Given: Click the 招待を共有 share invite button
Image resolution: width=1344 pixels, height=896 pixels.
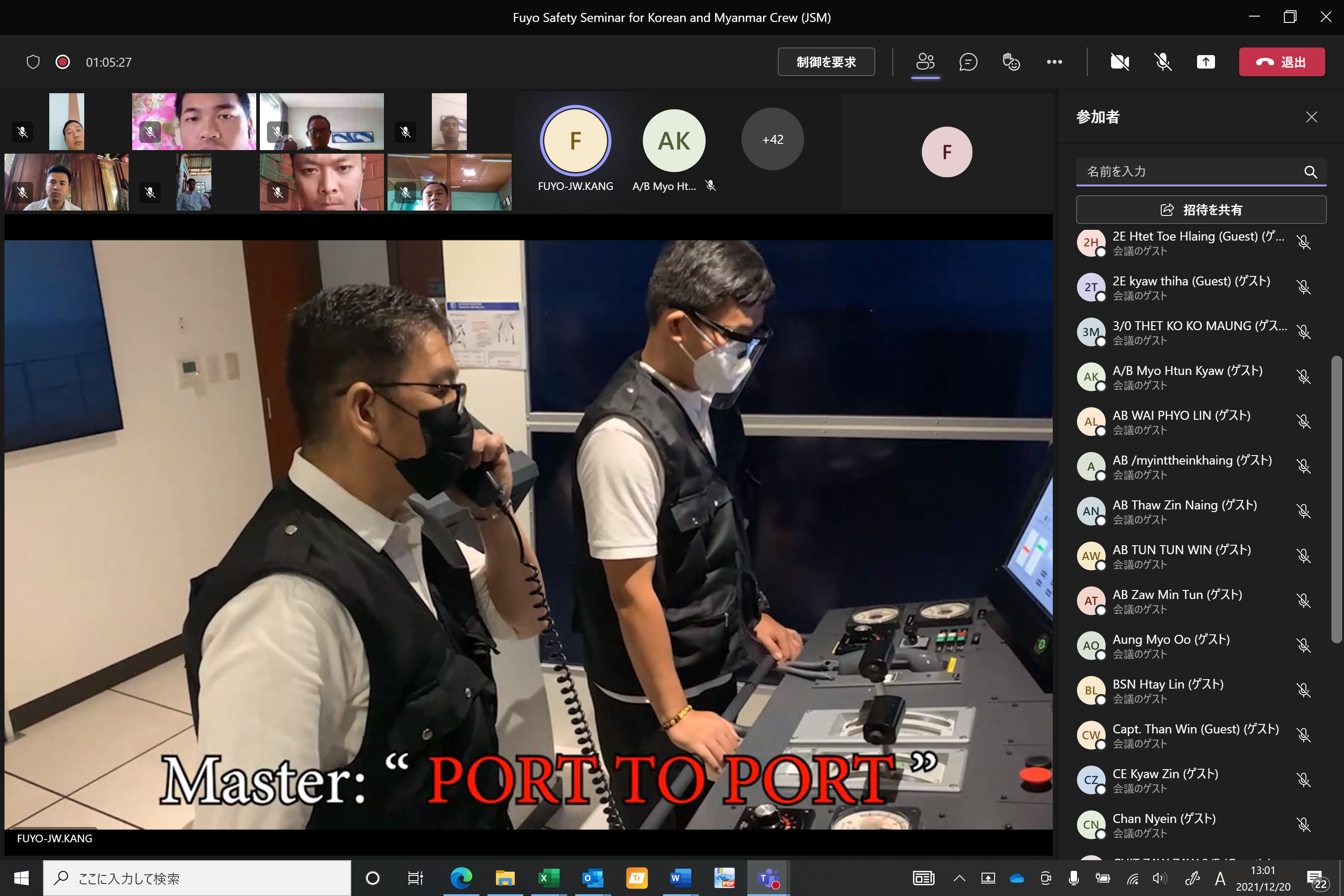Looking at the screenshot, I should coord(1201,210).
